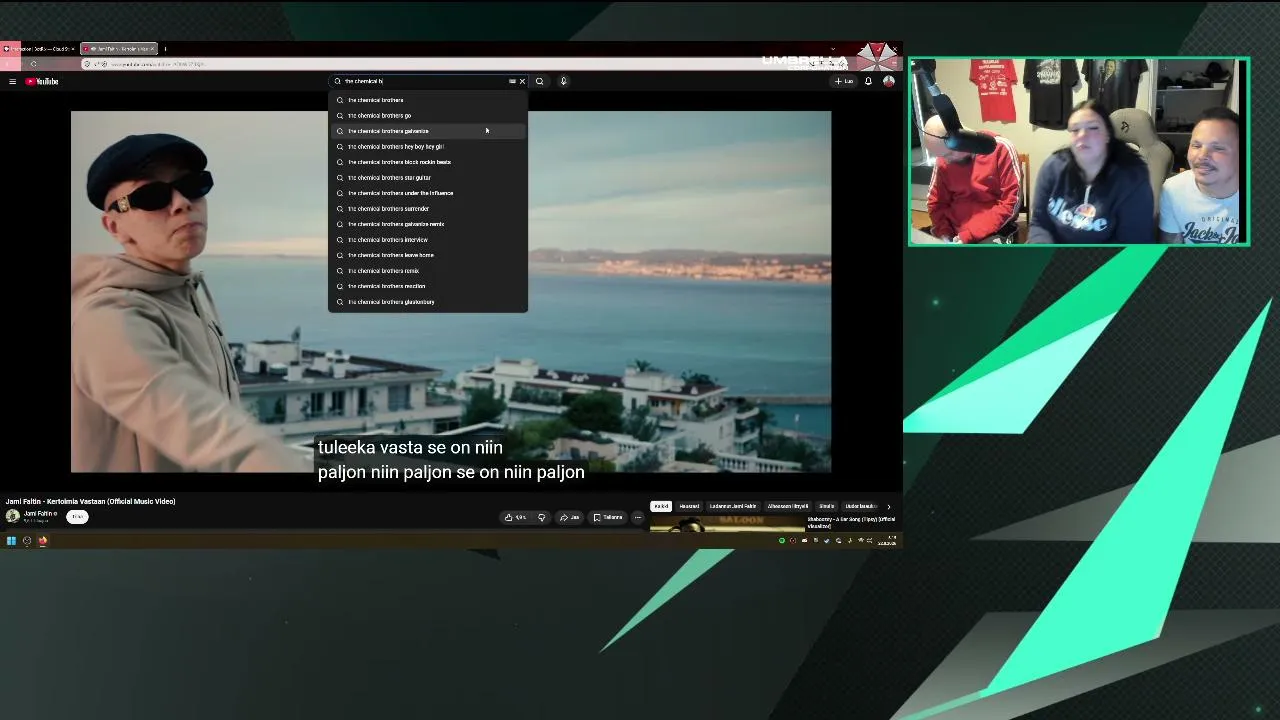
Task: Pick suggestion "the chemical brothers go"
Action: (x=428, y=116)
